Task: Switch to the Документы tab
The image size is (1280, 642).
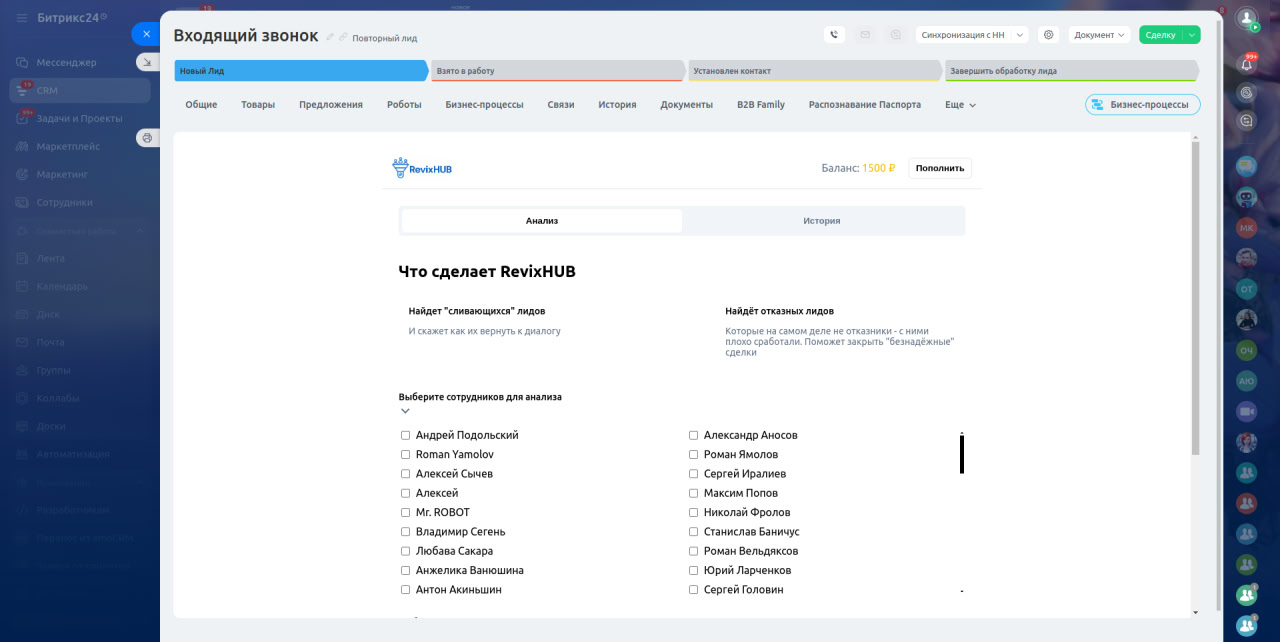Action: [x=686, y=104]
